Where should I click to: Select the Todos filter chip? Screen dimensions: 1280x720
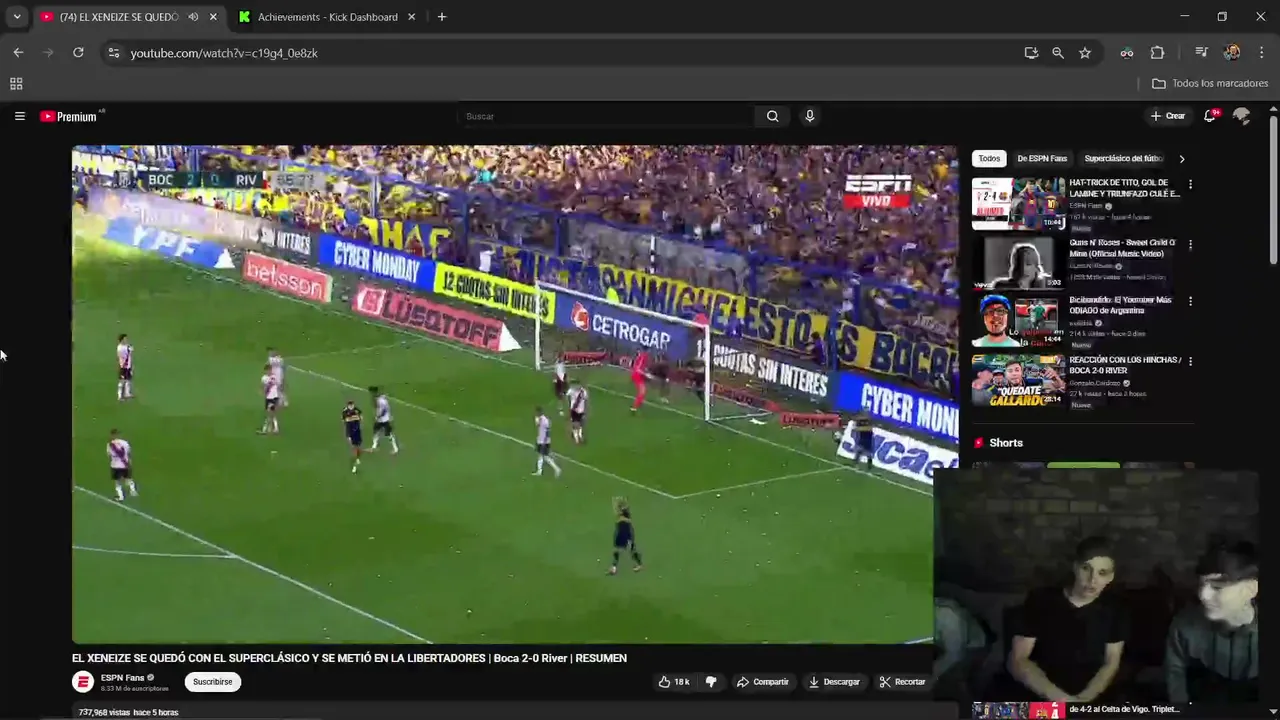(x=989, y=158)
